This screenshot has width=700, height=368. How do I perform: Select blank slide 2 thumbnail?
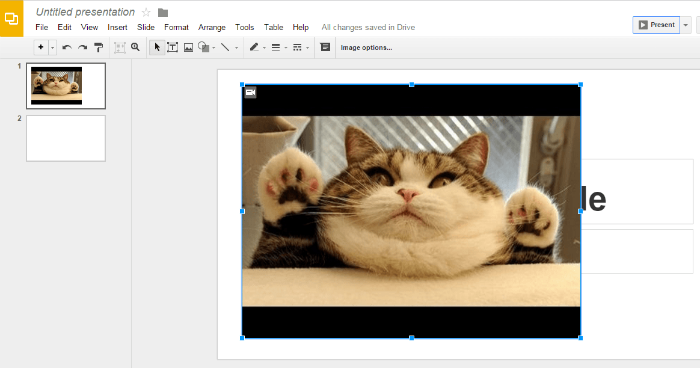point(66,138)
